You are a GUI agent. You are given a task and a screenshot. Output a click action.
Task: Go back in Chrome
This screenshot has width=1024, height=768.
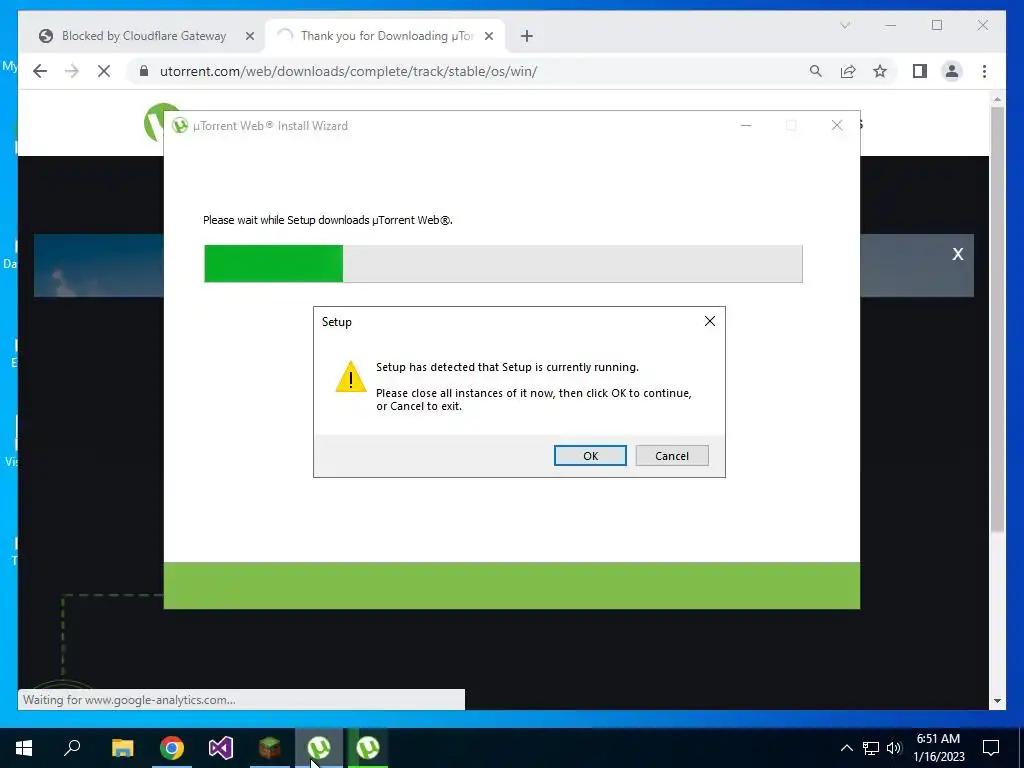(x=40, y=71)
